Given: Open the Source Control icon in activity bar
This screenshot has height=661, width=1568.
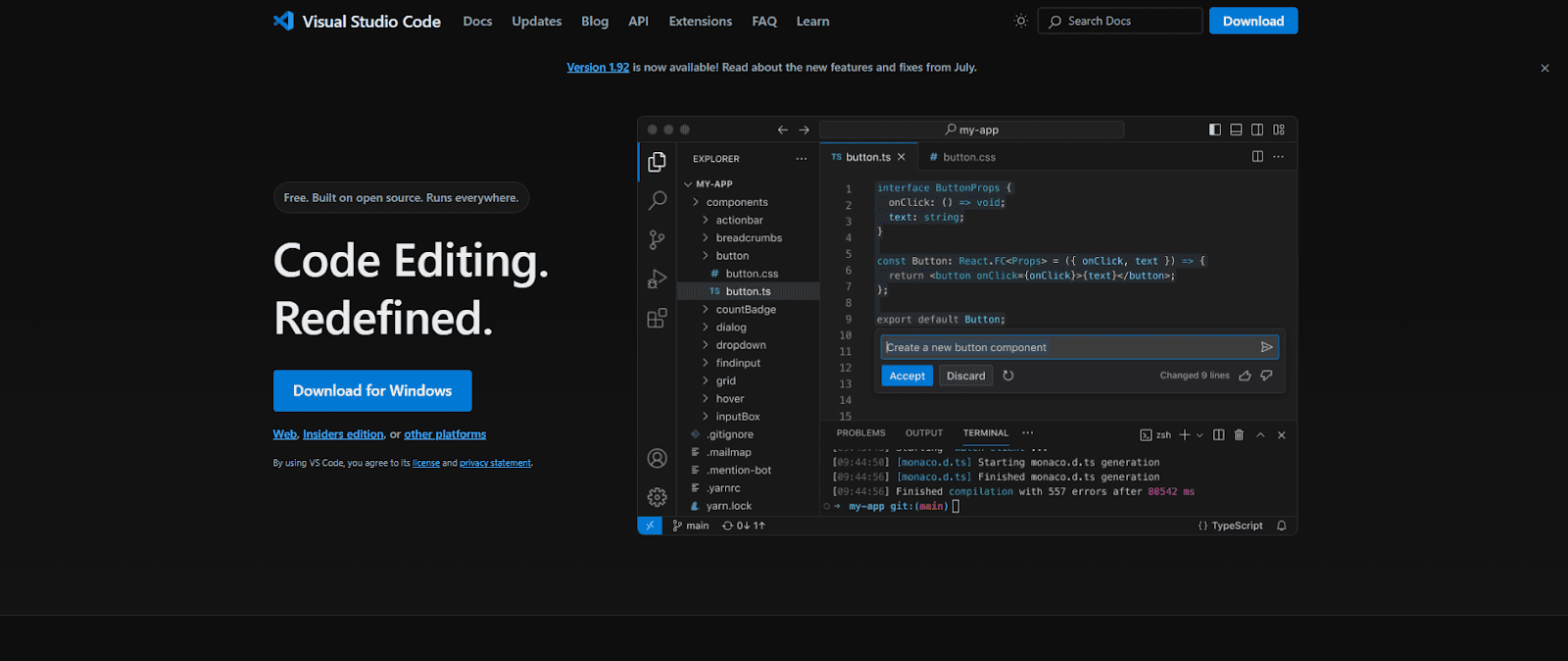Looking at the screenshot, I should coord(657,239).
